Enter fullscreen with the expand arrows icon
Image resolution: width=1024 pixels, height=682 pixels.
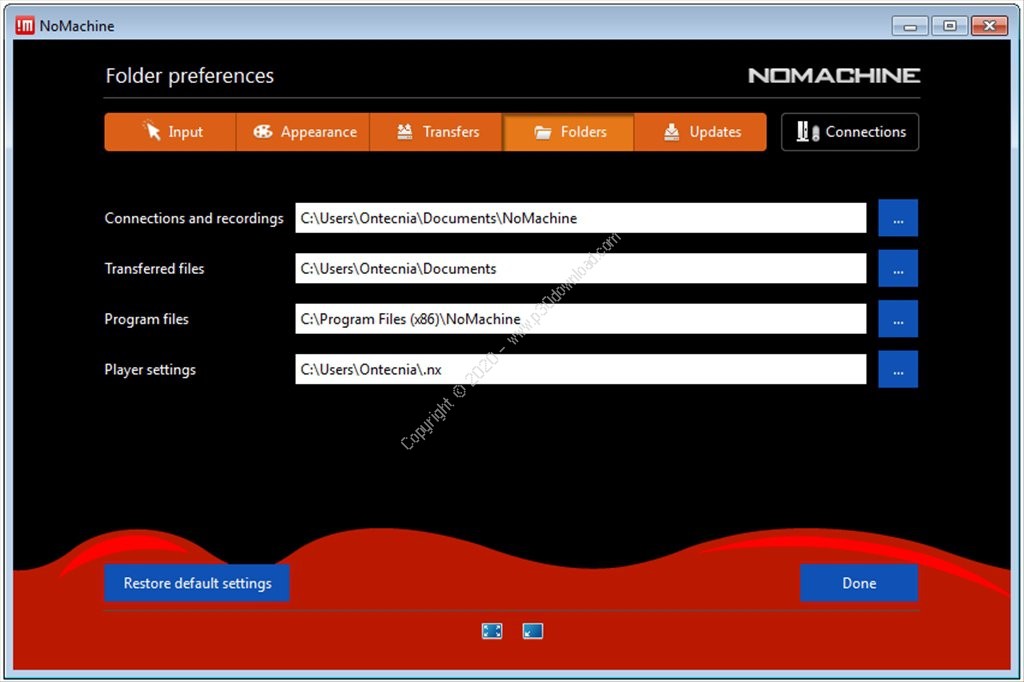point(492,630)
